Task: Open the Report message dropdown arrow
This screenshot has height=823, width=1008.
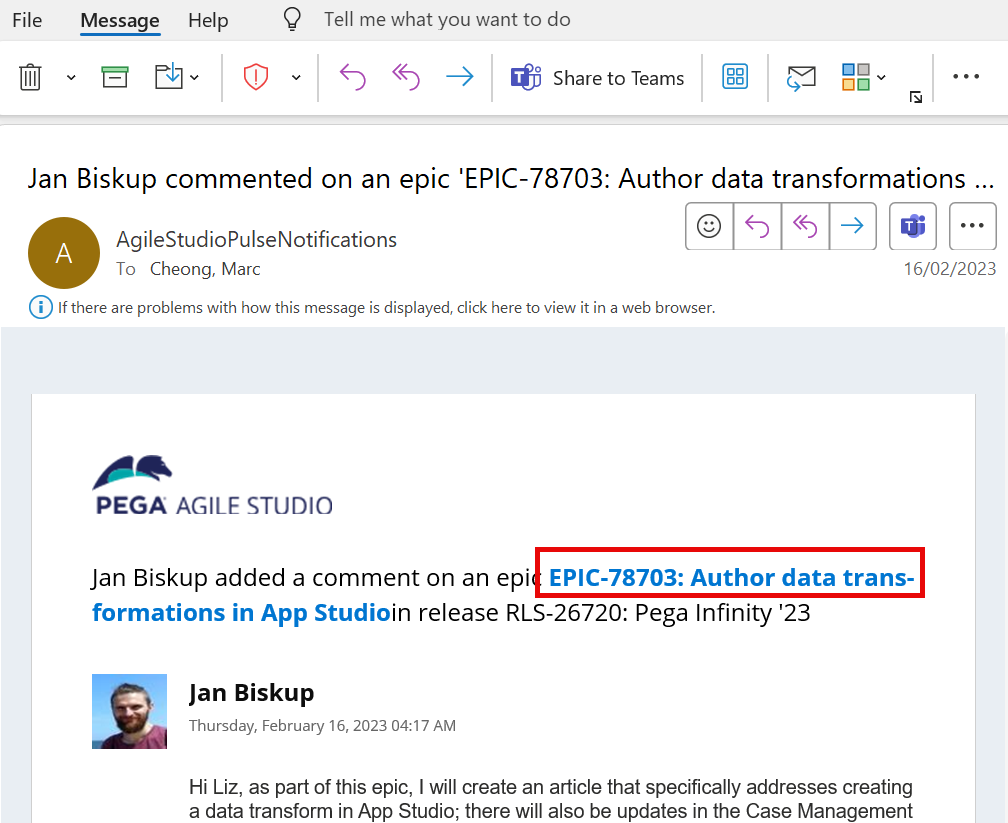Action: coord(296,78)
